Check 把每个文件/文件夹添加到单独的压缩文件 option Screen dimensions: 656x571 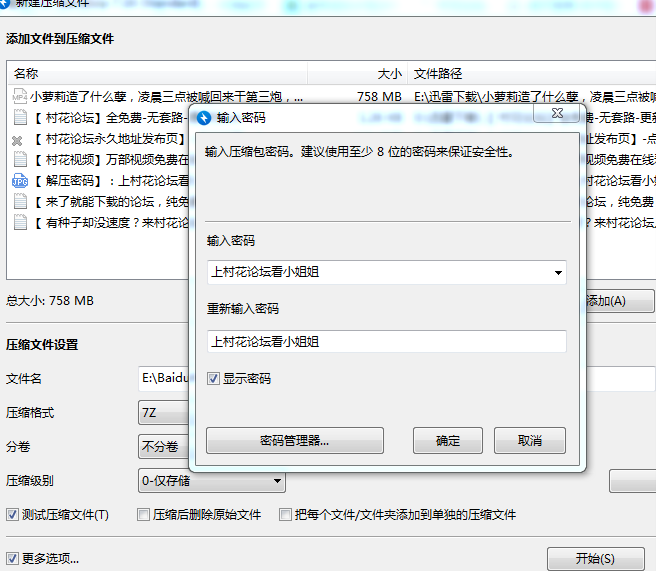click(286, 515)
